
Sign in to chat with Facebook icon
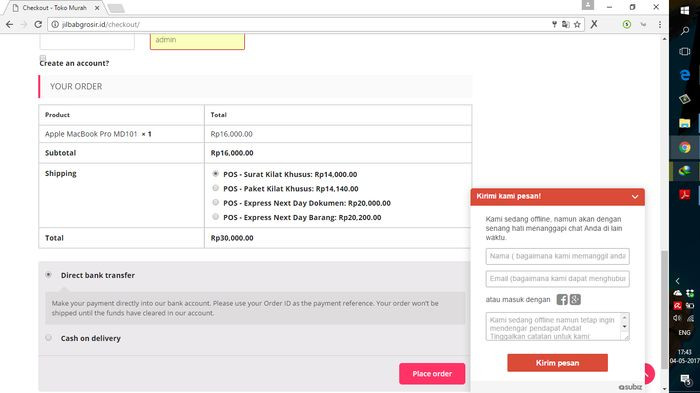pyautogui.click(x=562, y=300)
